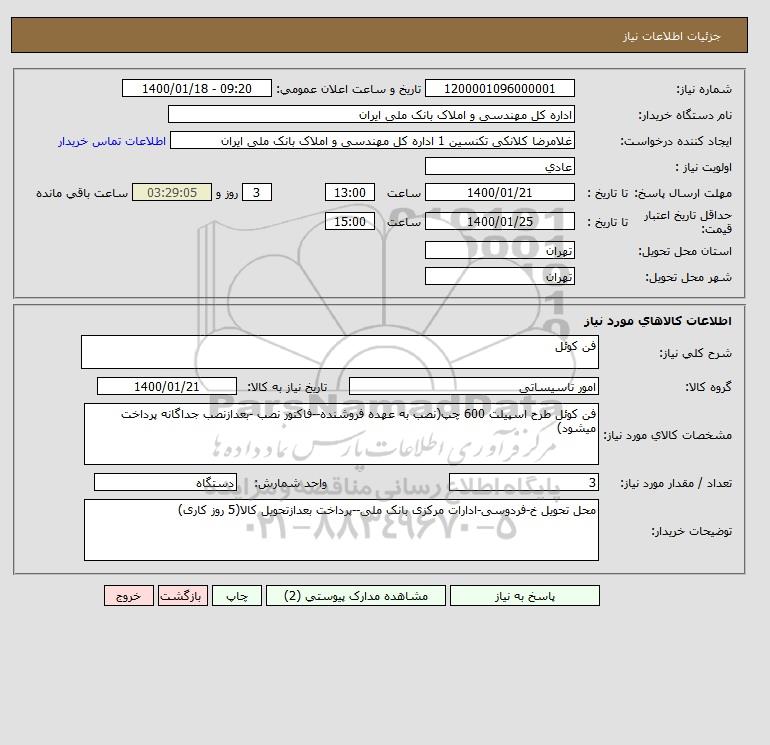Click goods specification text area
This screenshot has width=770, height=745.
pyautogui.click(x=341, y=434)
